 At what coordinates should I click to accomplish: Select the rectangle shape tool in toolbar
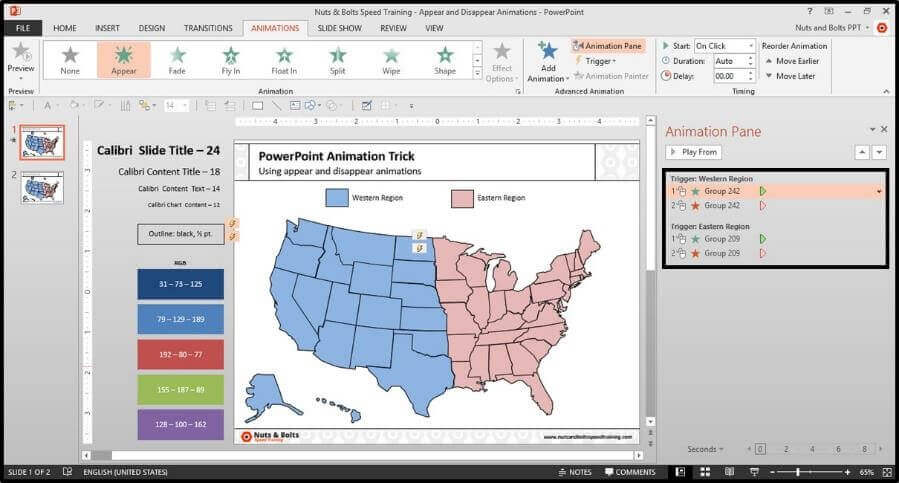pos(257,106)
